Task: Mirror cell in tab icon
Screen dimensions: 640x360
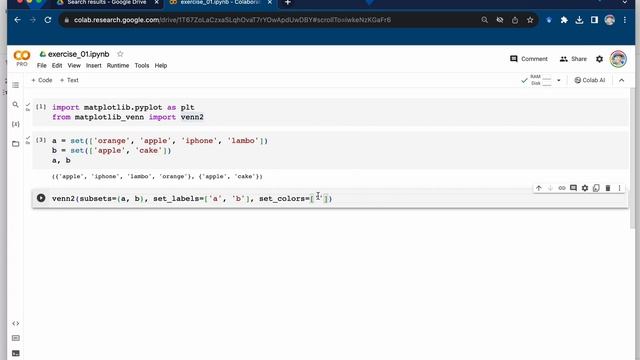Action: point(596,188)
